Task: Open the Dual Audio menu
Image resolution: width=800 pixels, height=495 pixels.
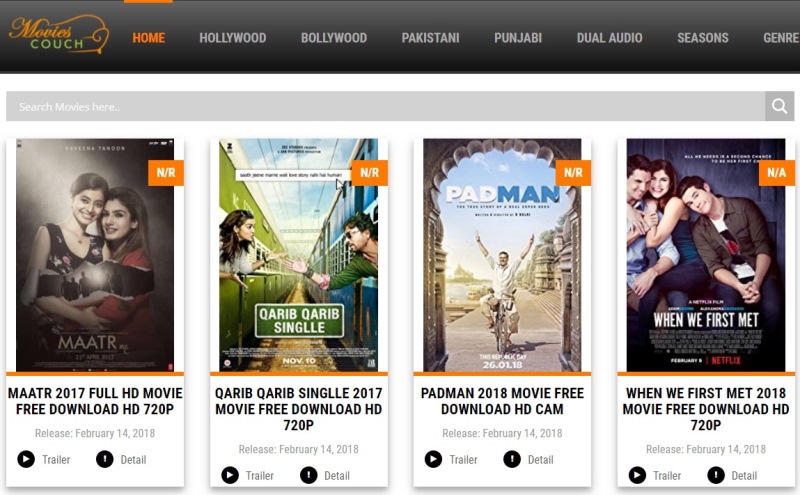Action: [609, 38]
